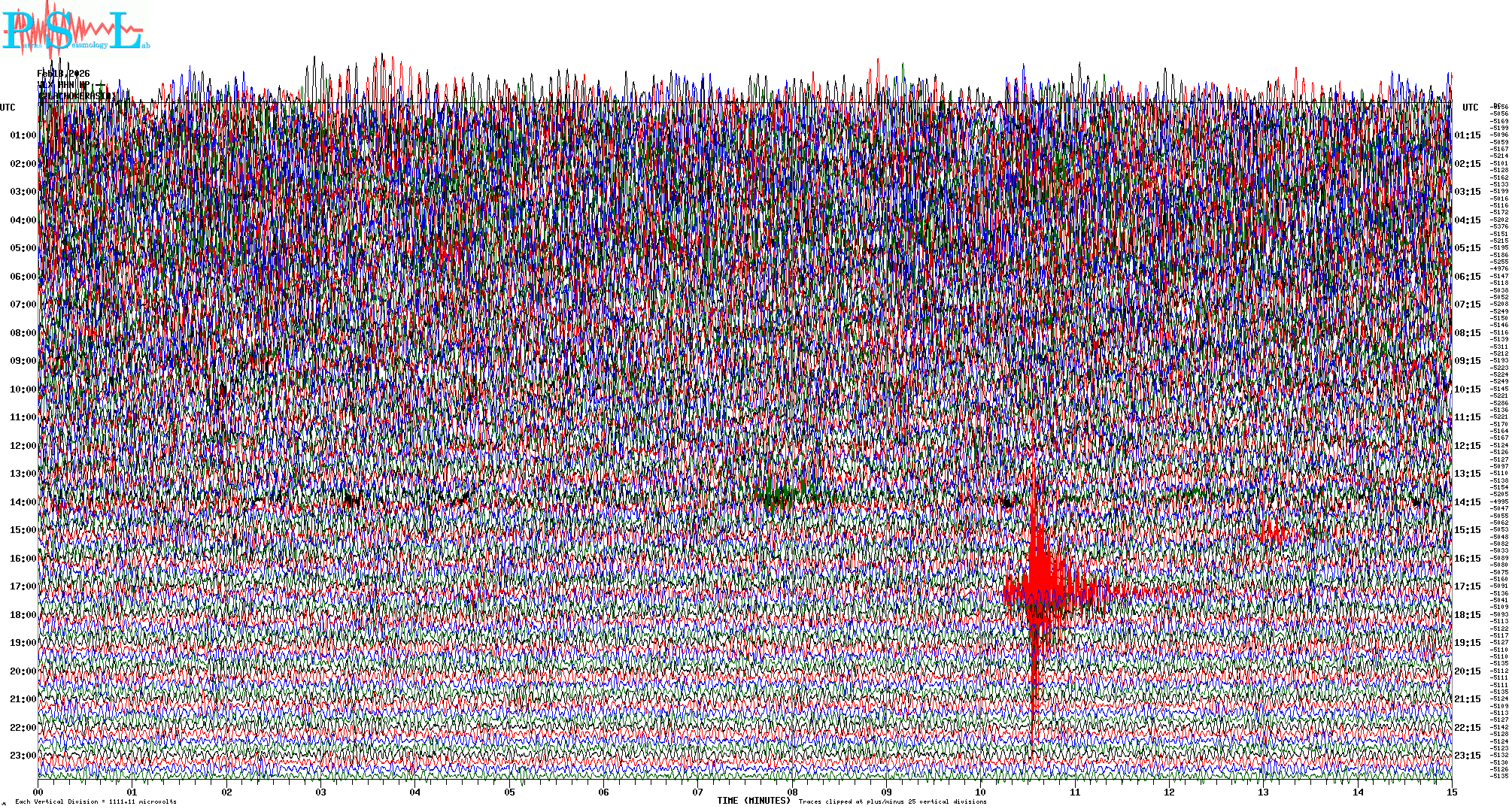Click the 14:00 UTC label on the left
Viewport: 1512px width, 812px height.
click(x=23, y=502)
